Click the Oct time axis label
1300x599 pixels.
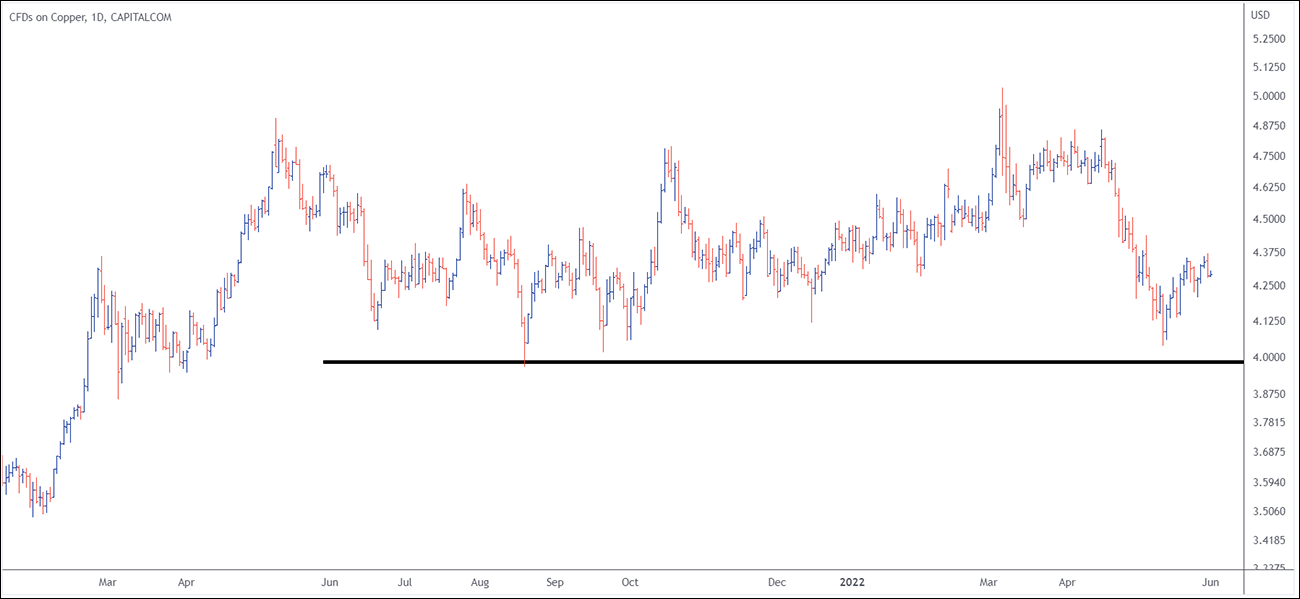point(630,582)
